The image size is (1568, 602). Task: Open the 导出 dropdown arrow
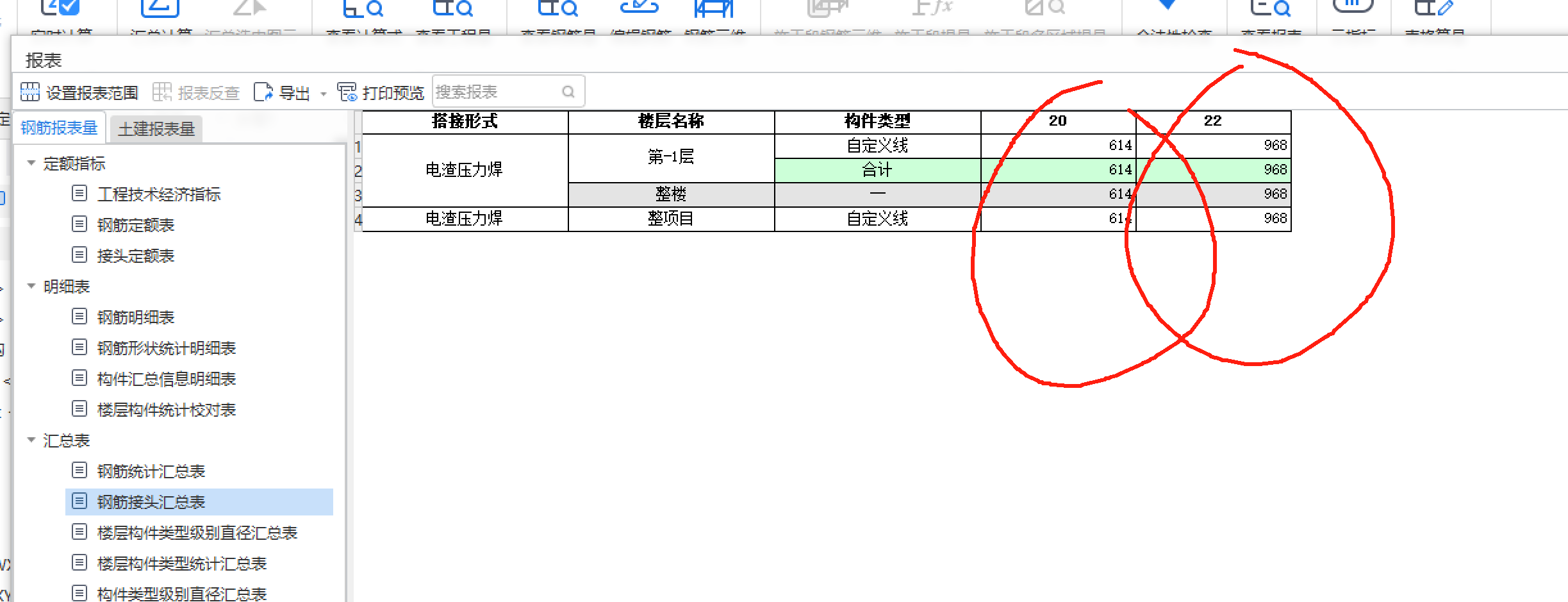[x=324, y=94]
